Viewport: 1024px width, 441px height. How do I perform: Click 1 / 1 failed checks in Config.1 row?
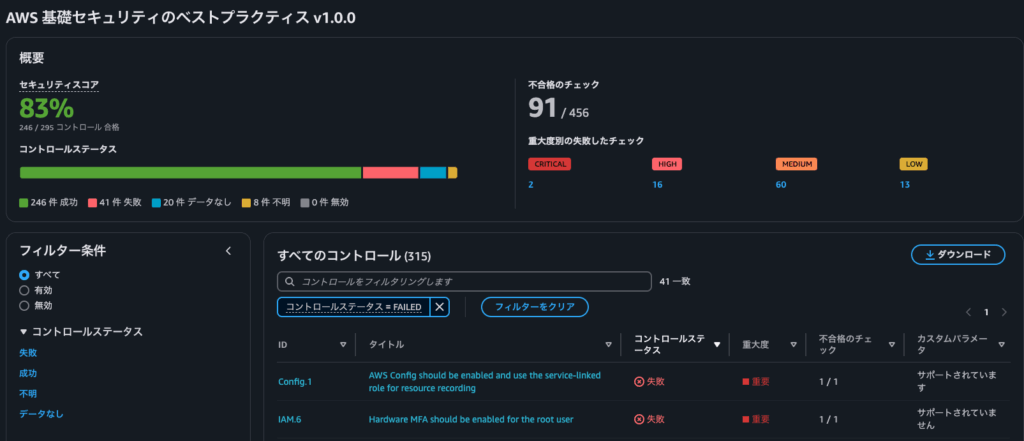point(828,382)
